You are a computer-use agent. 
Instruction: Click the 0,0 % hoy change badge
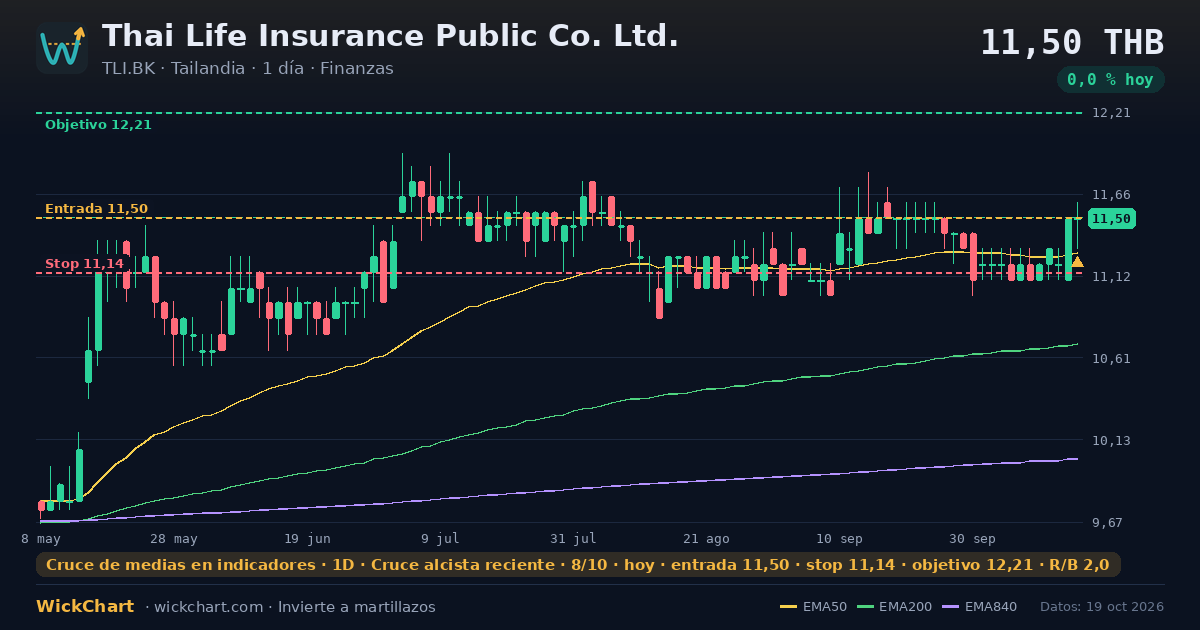pos(1110,79)
